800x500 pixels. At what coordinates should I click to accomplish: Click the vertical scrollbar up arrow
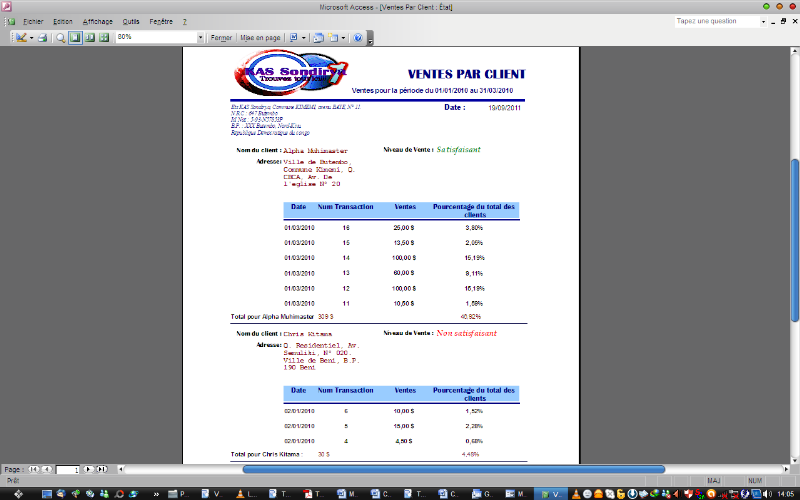tap(794, 52)
